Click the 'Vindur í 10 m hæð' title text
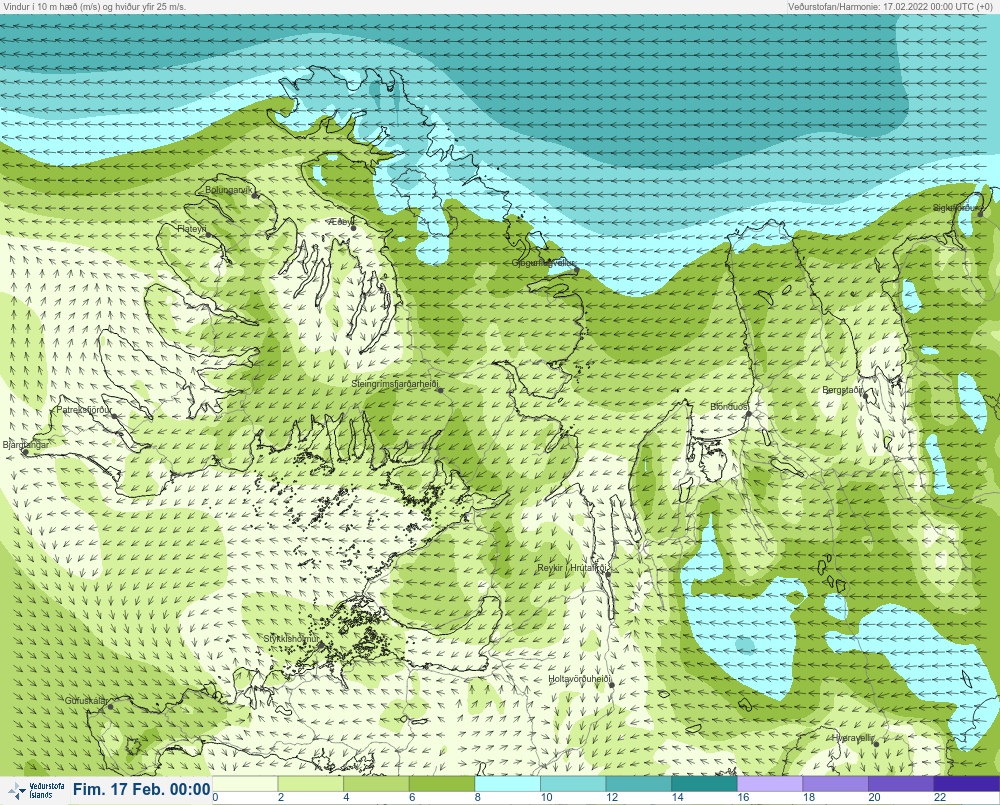The image size is (1000, 805). (94, 6)
